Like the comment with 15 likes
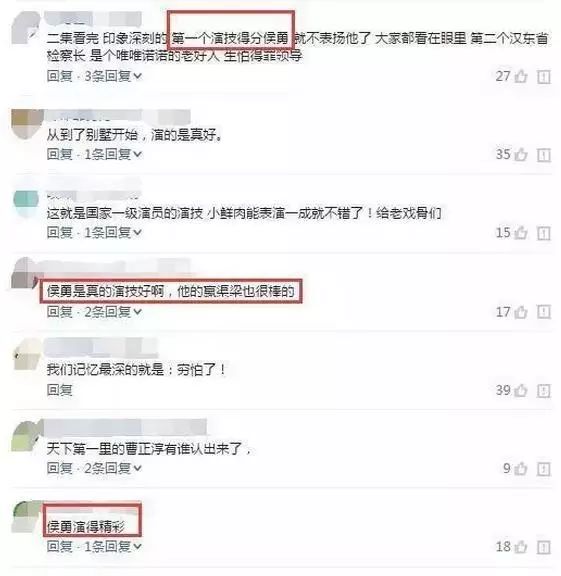 (x=521, y=233)
